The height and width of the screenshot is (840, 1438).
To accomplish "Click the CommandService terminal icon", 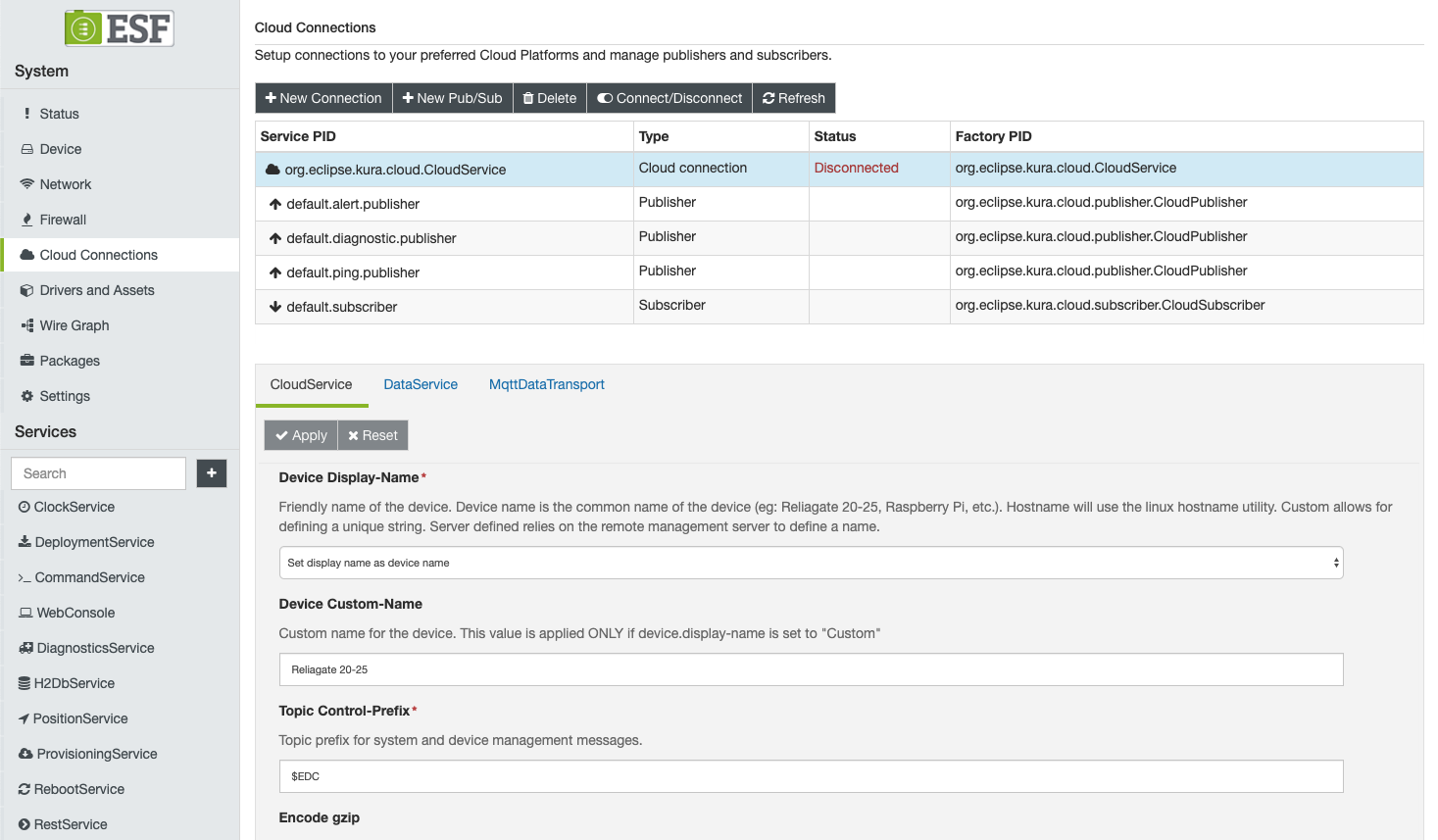I will click(25, 578).
